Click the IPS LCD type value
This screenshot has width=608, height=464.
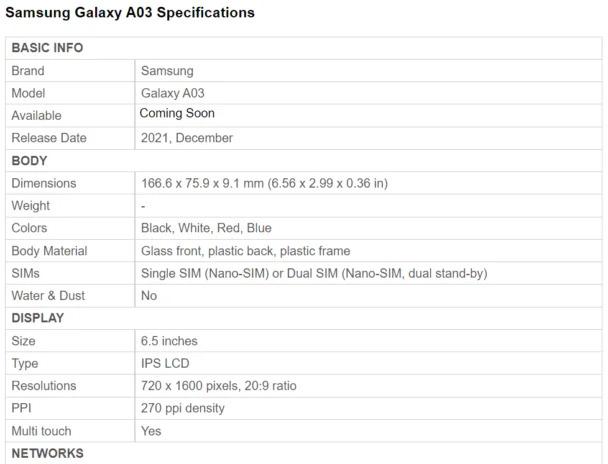point(165,363)
